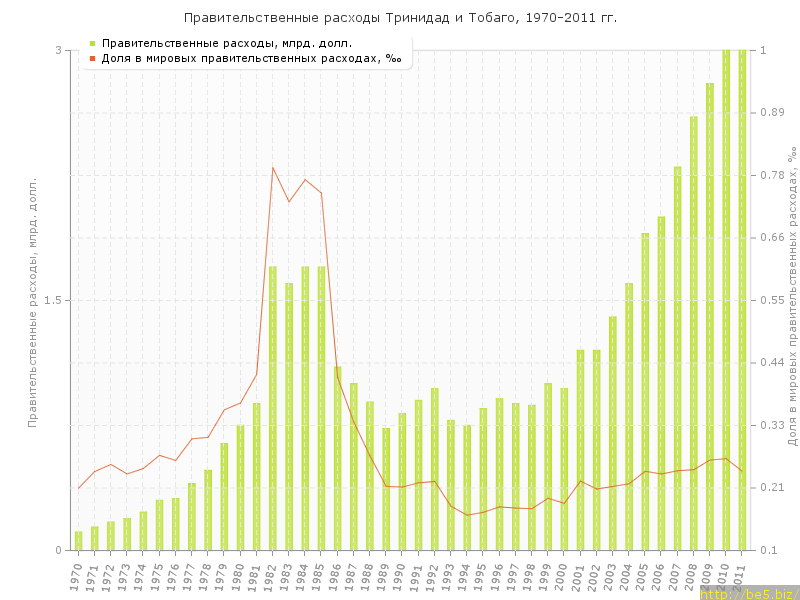
Task: Click the orange legend marker for world share
Action: click(92, 58)
